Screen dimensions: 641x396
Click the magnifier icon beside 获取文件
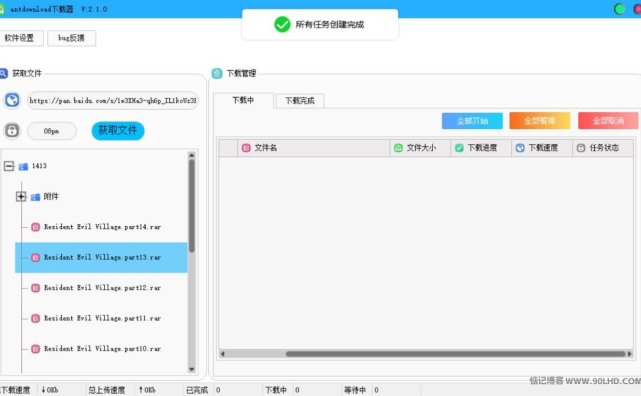[3, 74]
